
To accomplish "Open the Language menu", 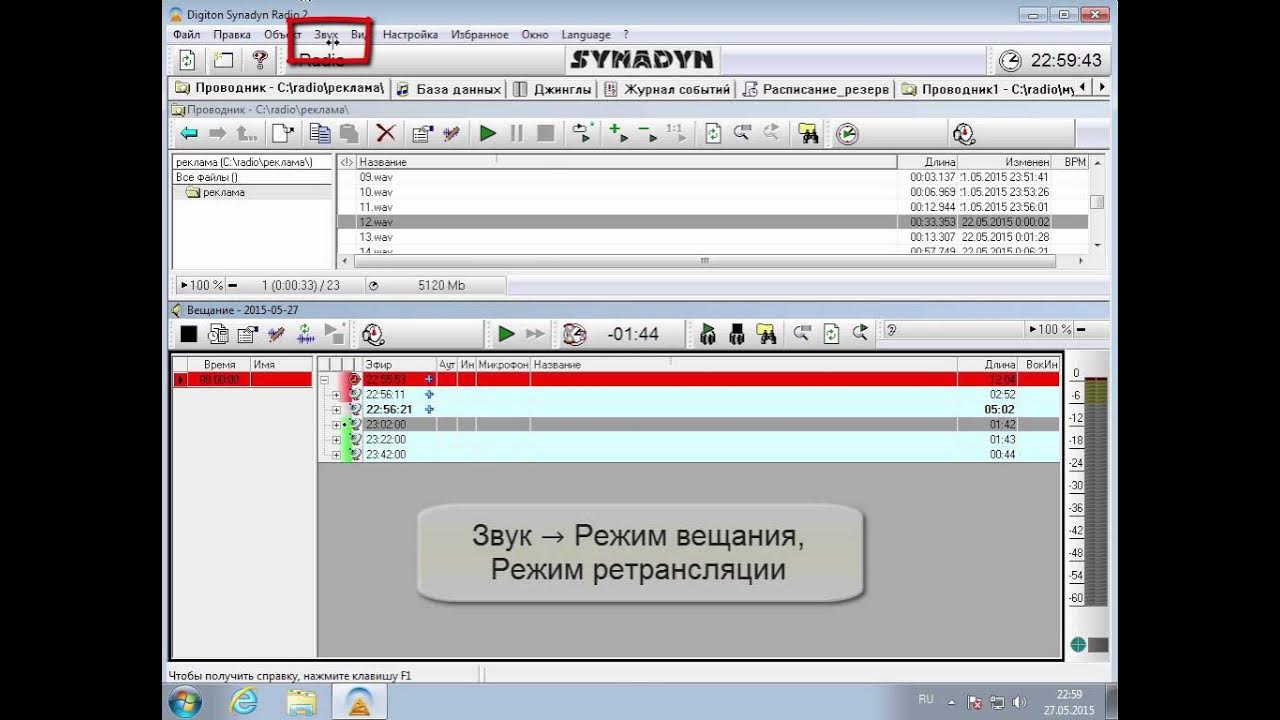I will click(586, 34).
